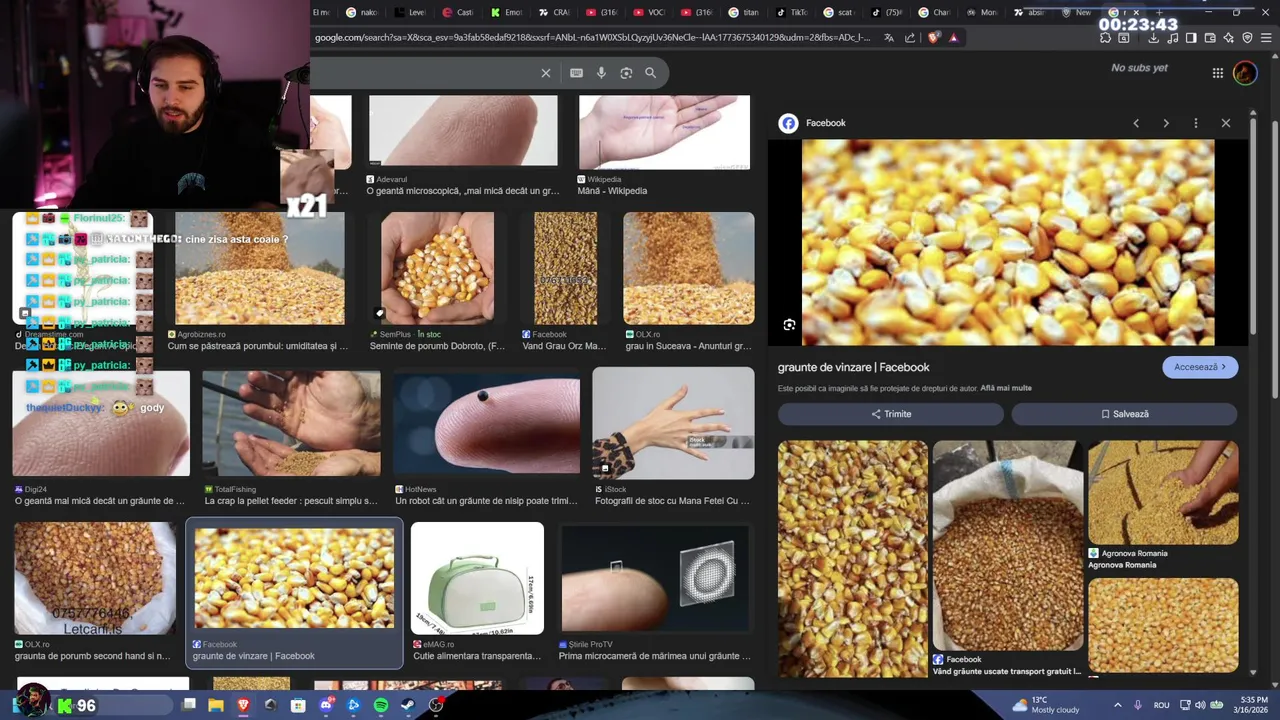1280x720 pixels.
Task: Open Spotify from the taskbar
Action: pos(381,705)
